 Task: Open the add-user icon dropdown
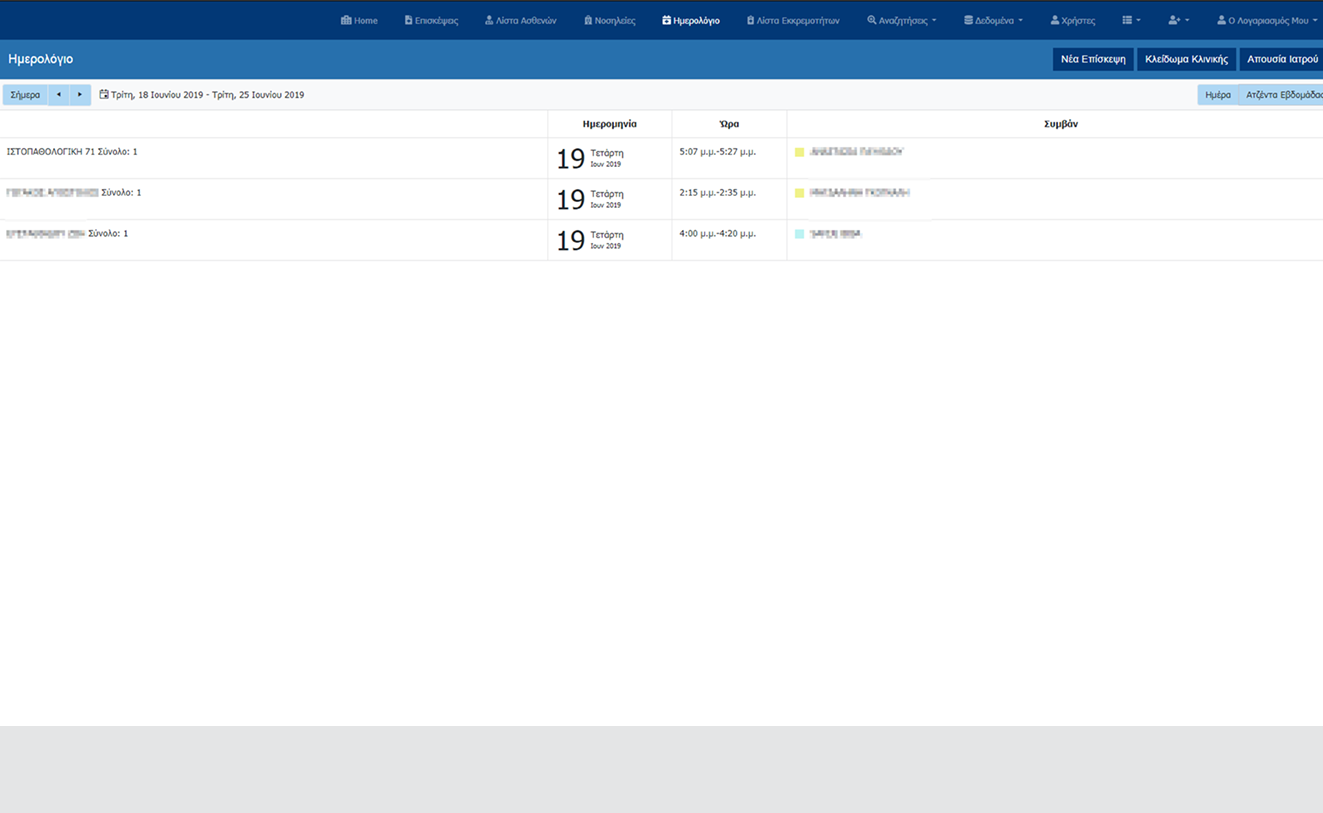pyautogui.click(x=1179, y=20)
